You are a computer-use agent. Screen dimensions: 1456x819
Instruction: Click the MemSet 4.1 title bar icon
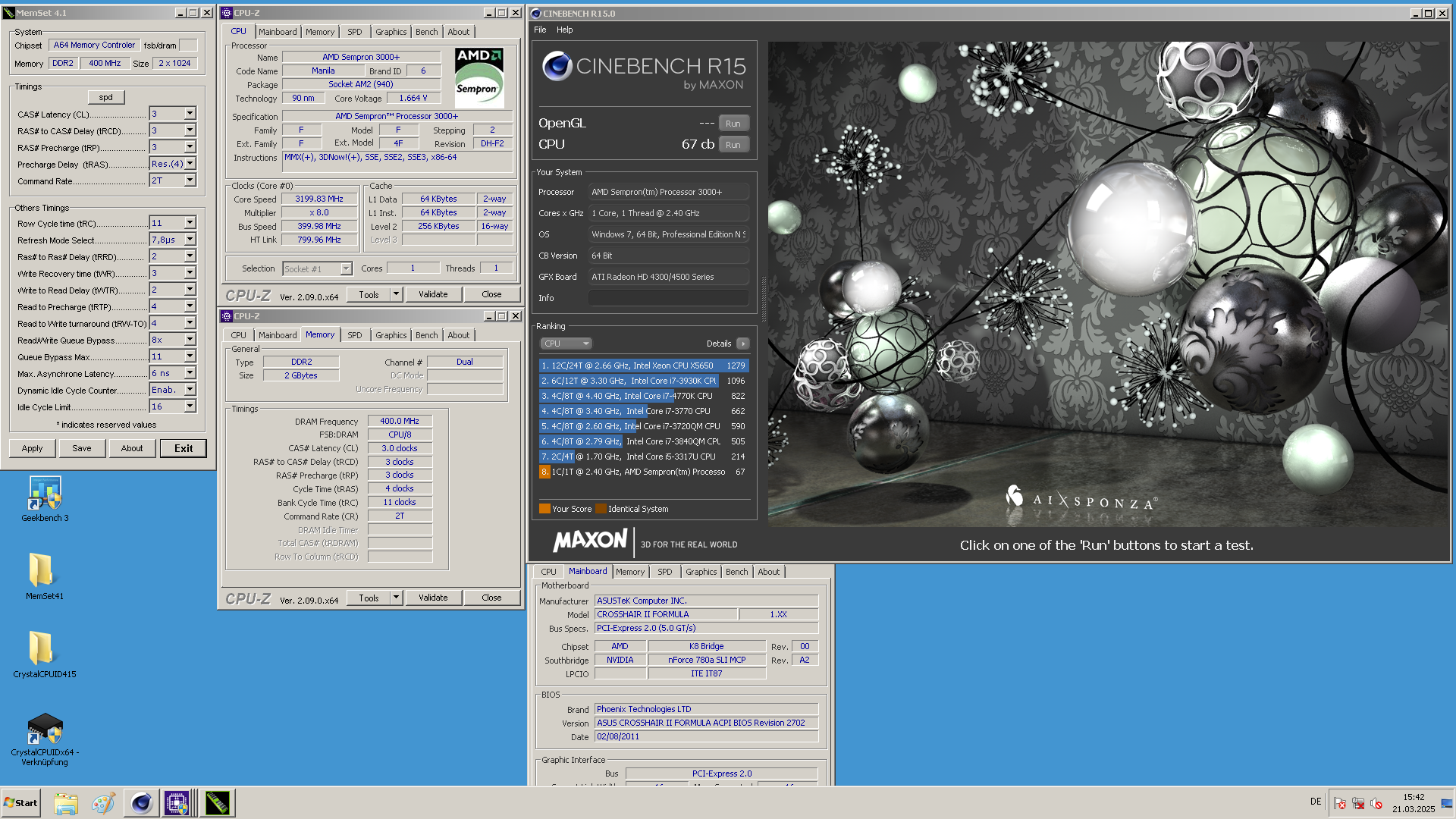8,13
